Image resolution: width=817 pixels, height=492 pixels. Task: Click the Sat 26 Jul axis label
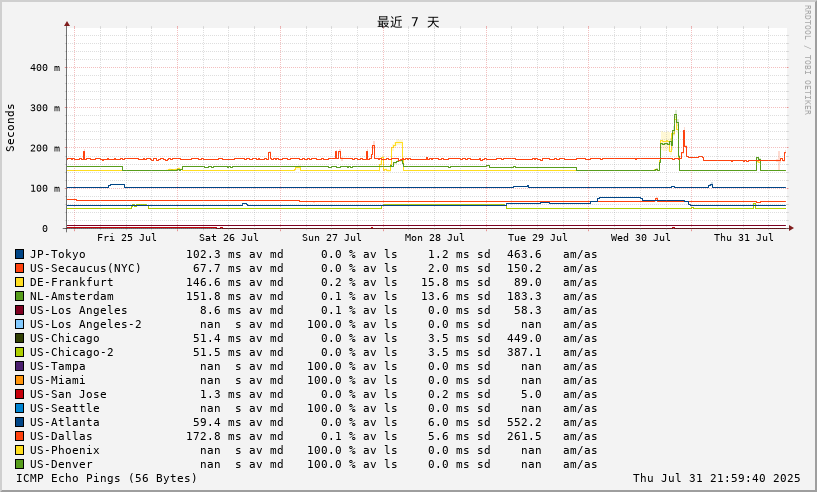(229, 238)
